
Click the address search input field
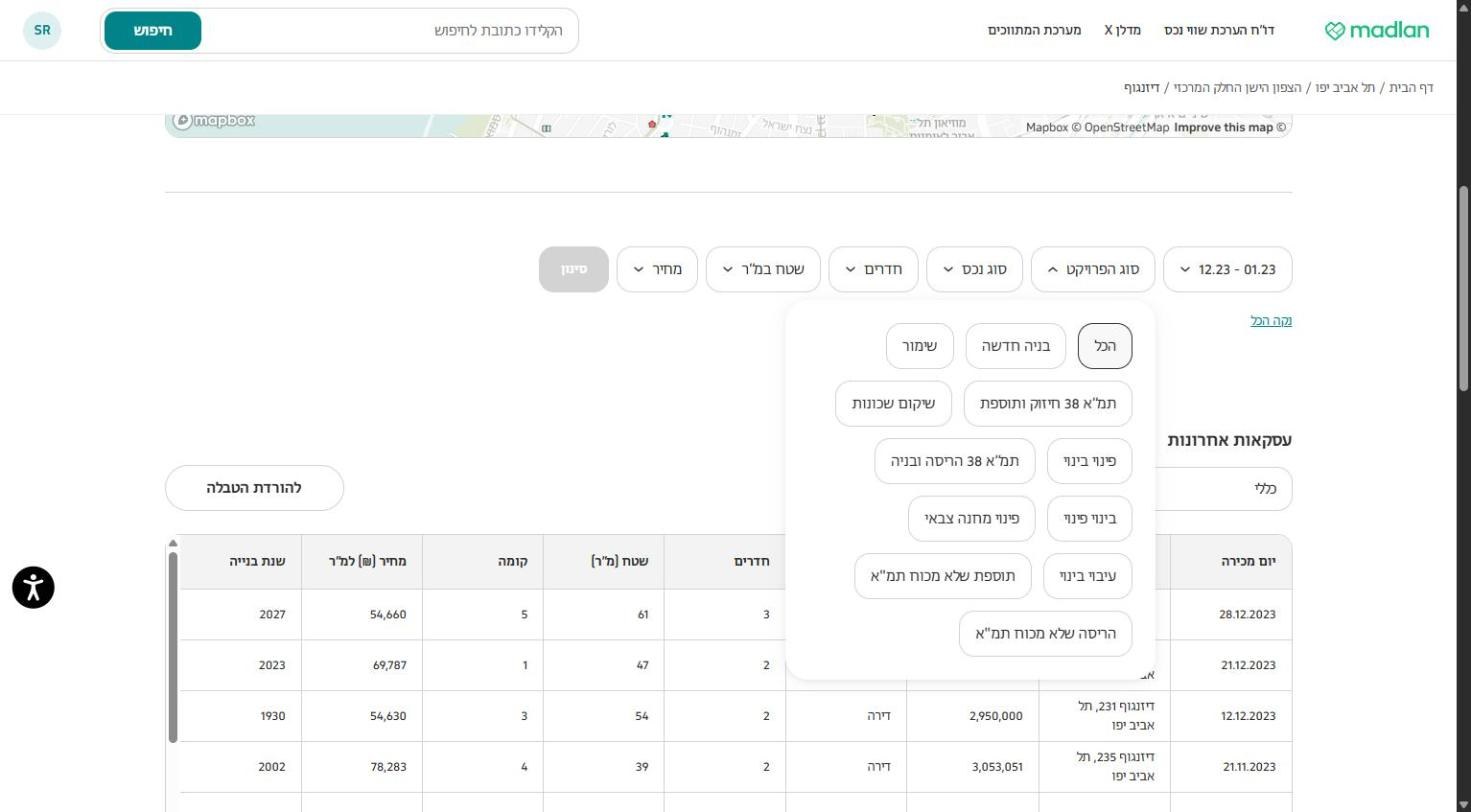point(390,30)
